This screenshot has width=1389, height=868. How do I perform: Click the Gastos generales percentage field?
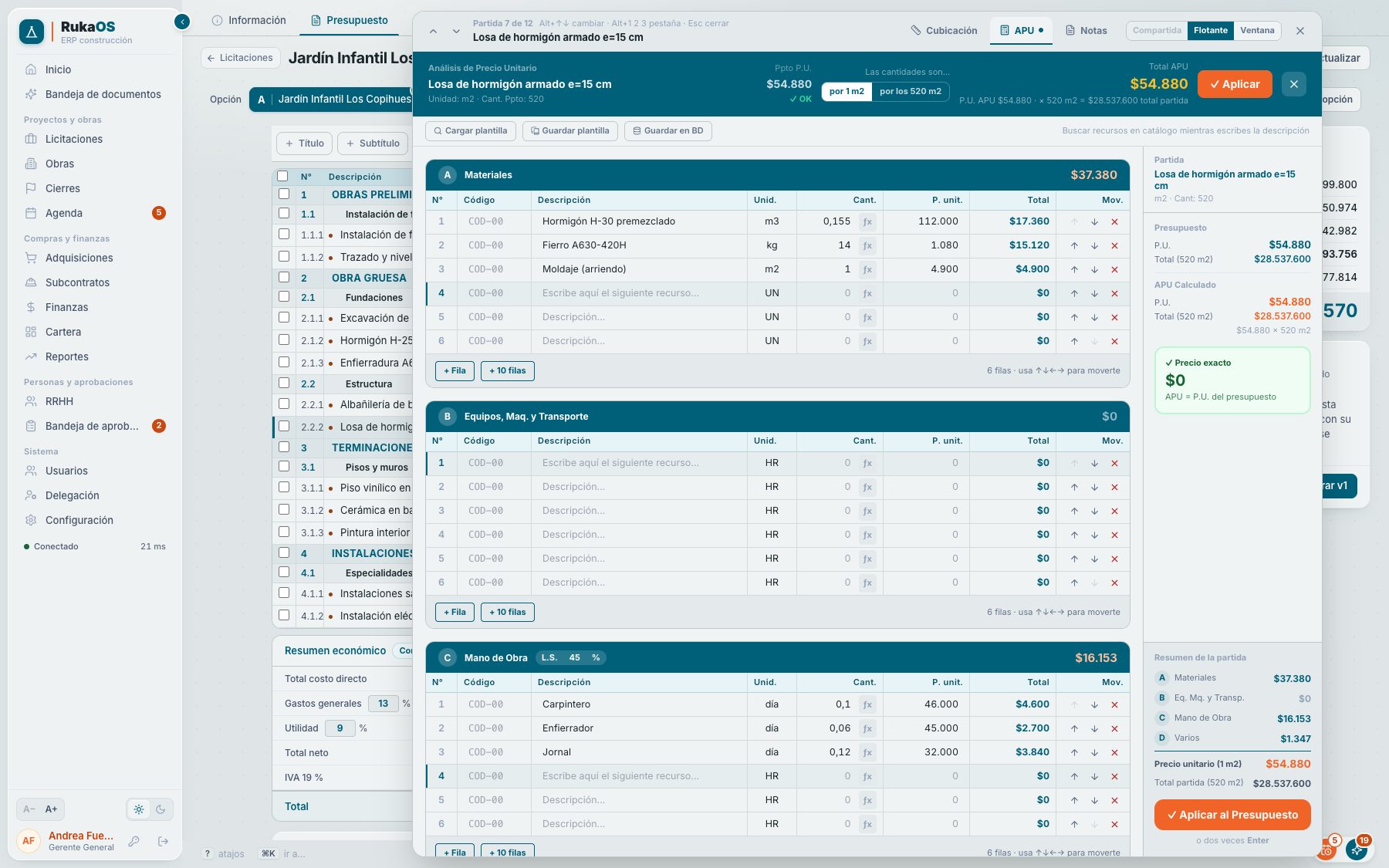click(384, 704)
